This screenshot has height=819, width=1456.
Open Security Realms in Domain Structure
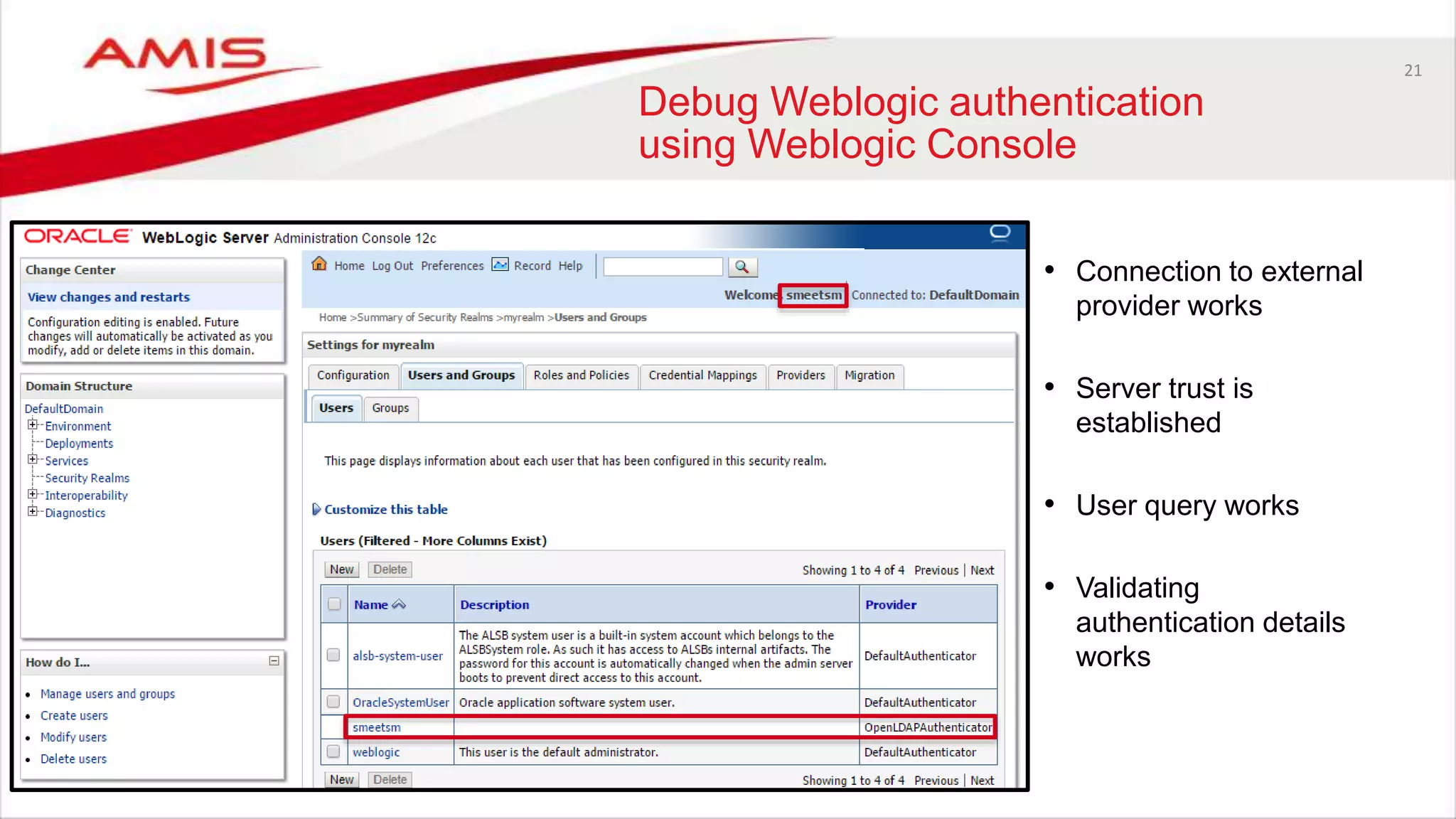click(x=87, y=478)
